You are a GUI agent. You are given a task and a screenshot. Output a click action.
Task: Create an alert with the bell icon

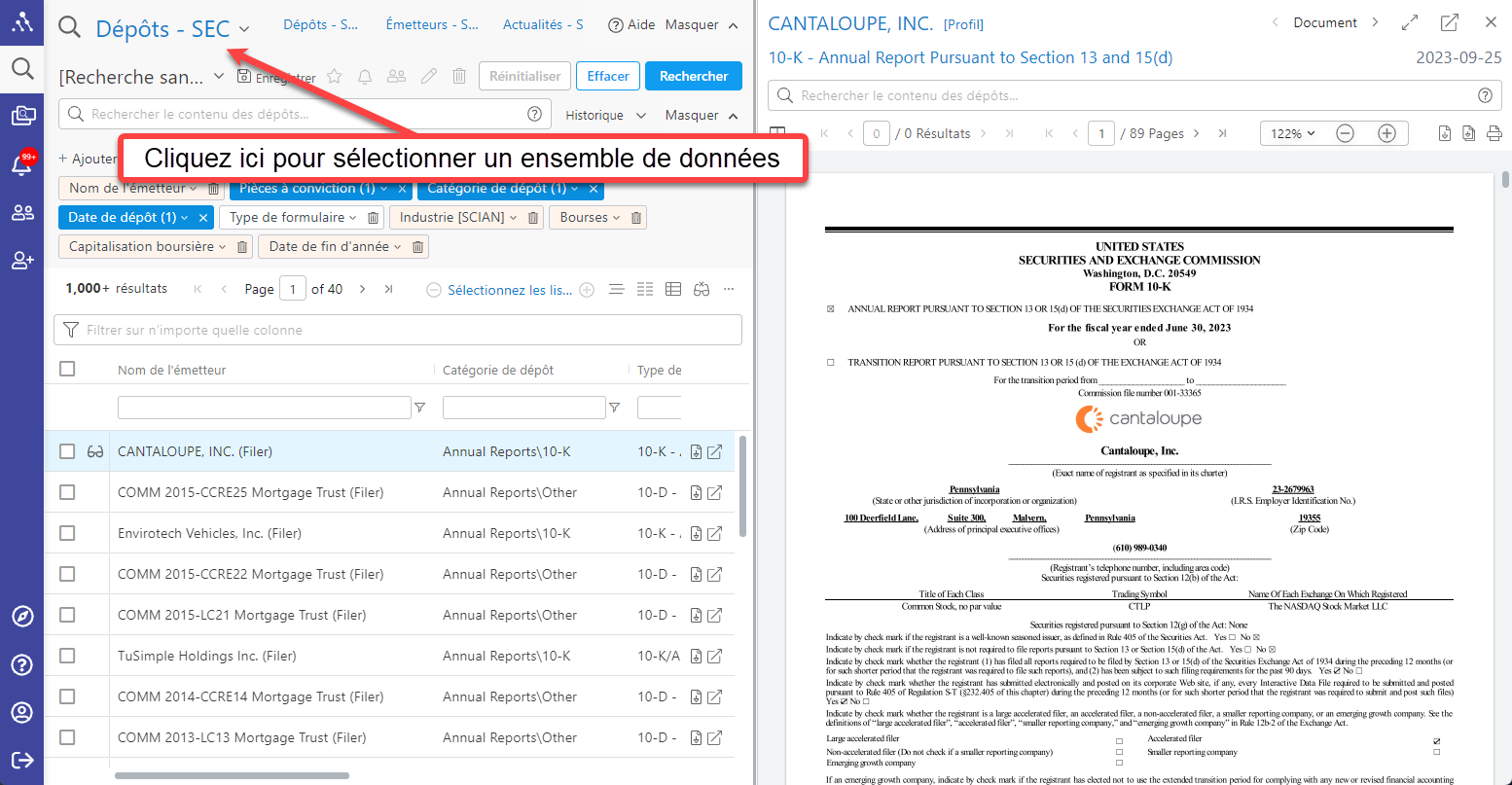[x=365, y=76]
